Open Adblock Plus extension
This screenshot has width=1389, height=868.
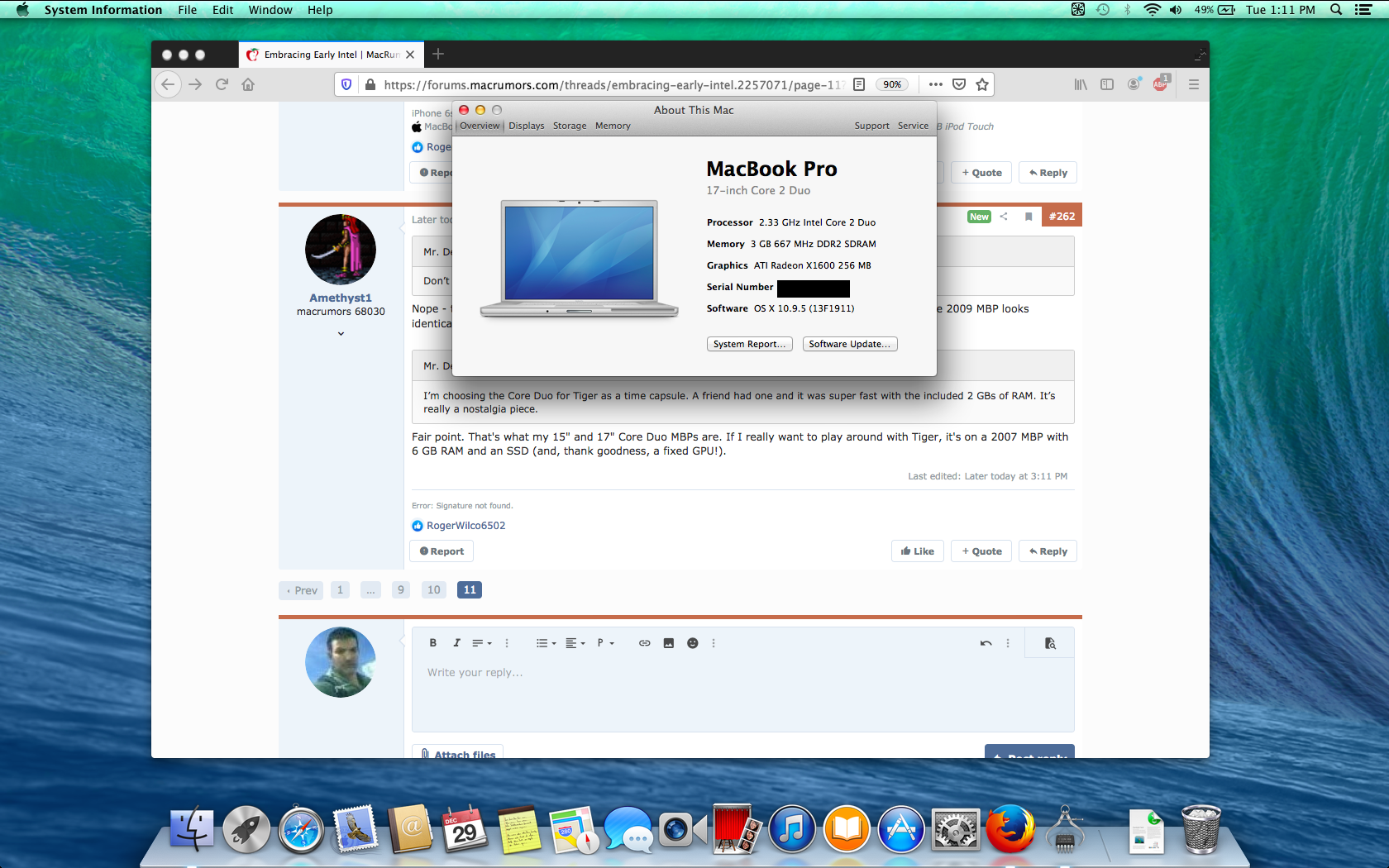pos(1161,83)
